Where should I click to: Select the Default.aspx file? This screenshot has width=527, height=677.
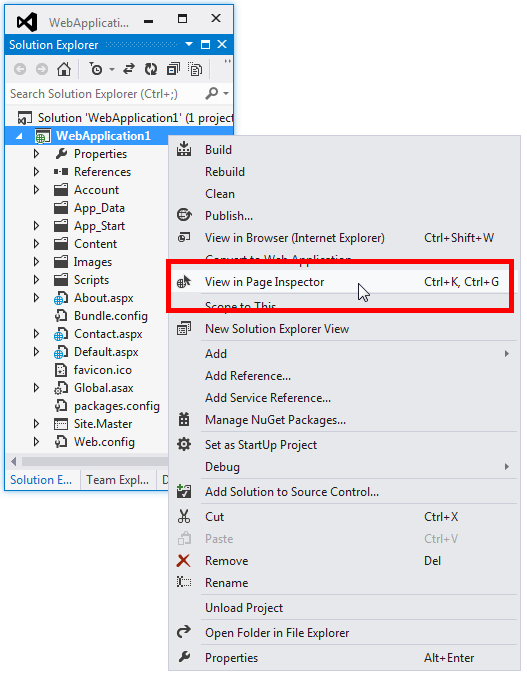(x=106, y=352)
